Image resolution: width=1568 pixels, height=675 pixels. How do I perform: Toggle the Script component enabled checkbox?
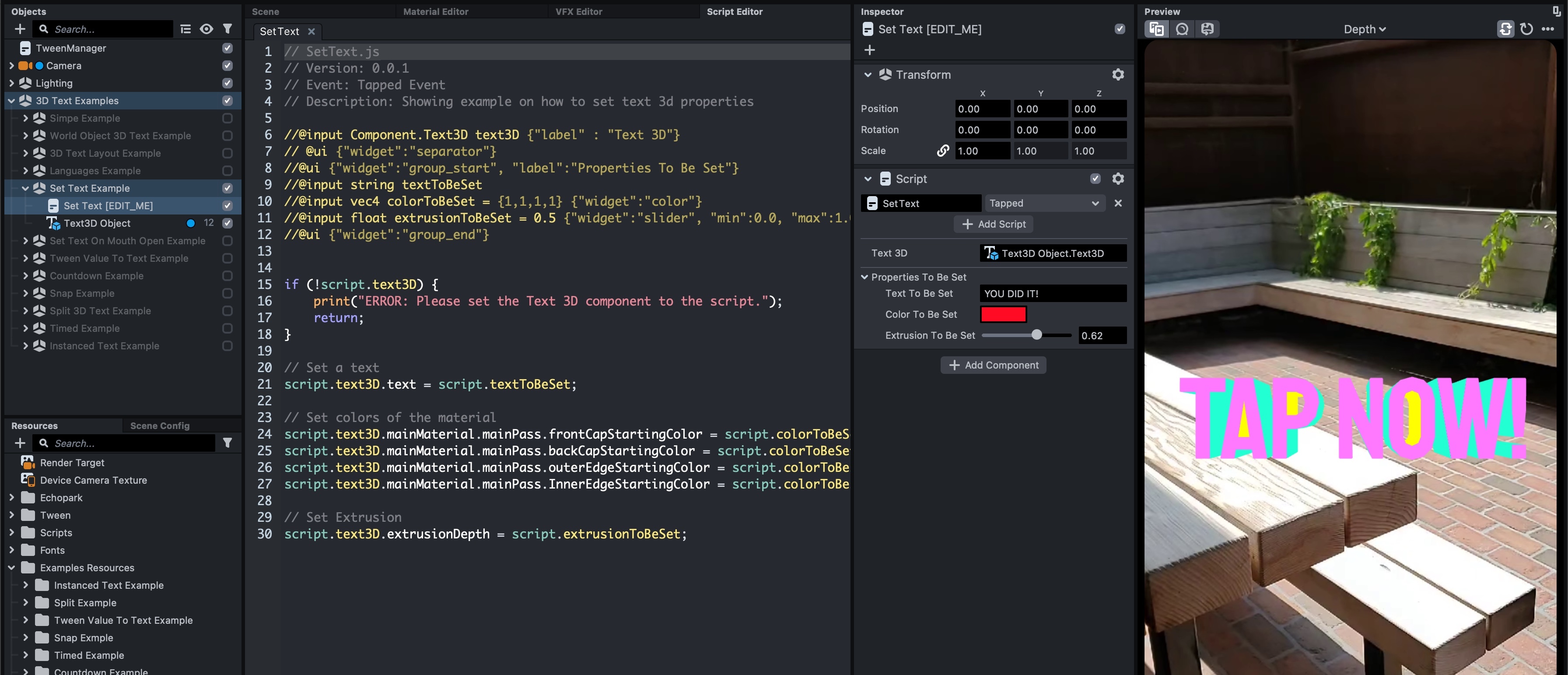pos(1095,179)
